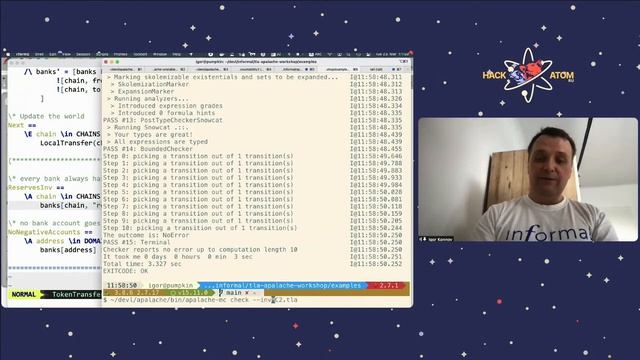The height and width of the screenshot is (360, 640).
Task: Click the apalache-mc check command prompt line
Action: click(200, 300)
